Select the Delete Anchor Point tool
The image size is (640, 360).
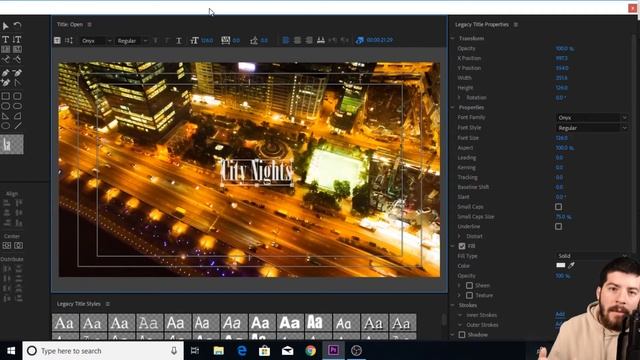(x=17, y=73)
